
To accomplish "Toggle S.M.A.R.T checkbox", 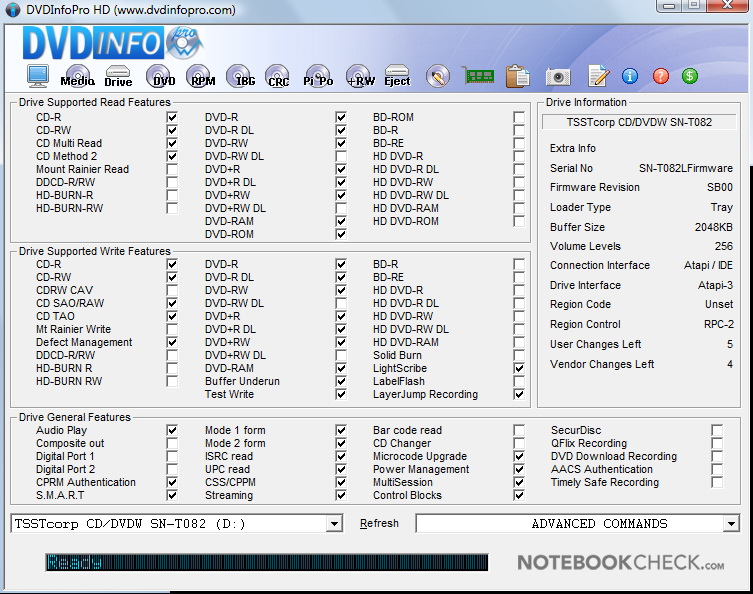I will click(172, 495).
